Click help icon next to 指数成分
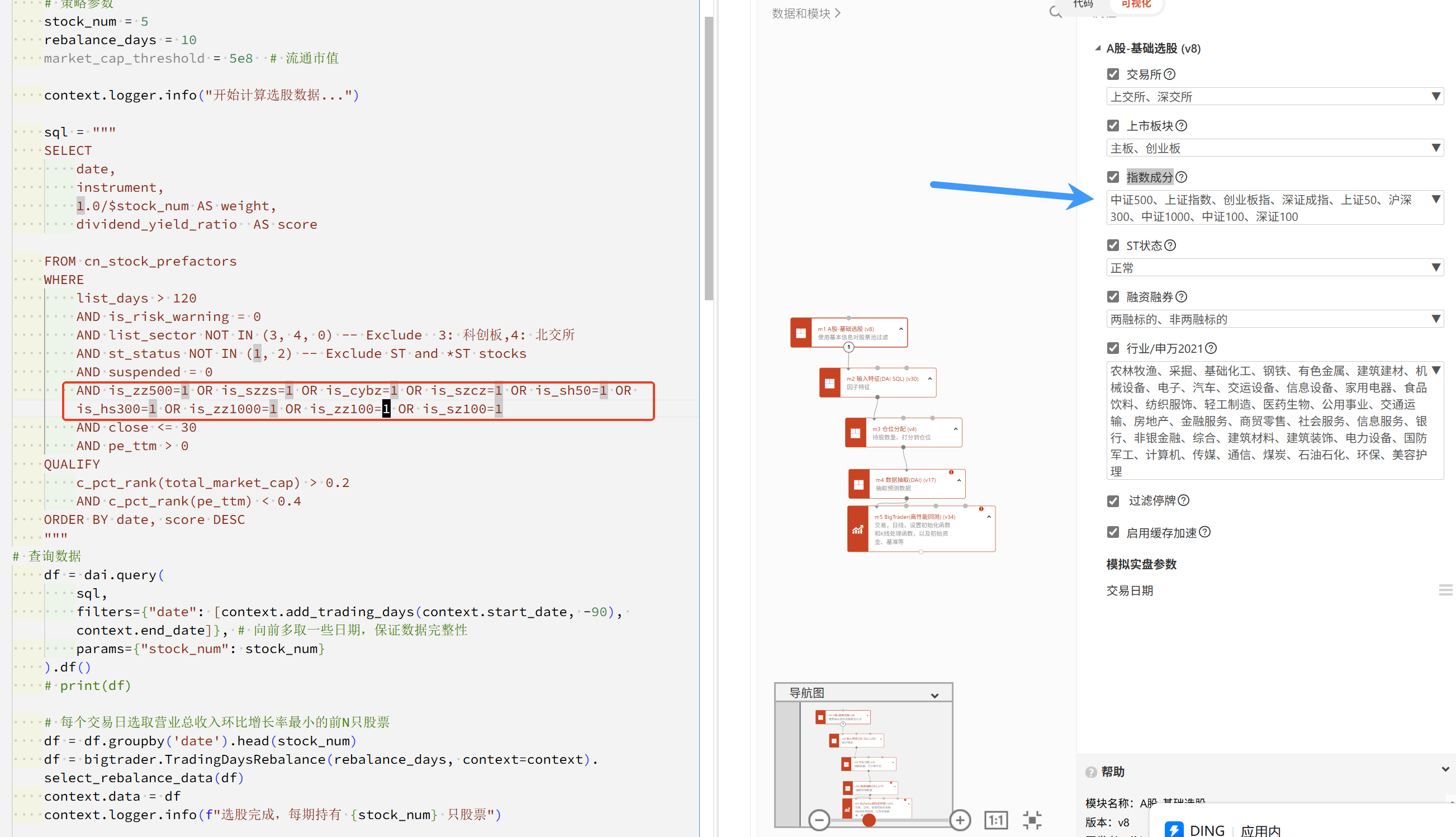 point(1182,177)
